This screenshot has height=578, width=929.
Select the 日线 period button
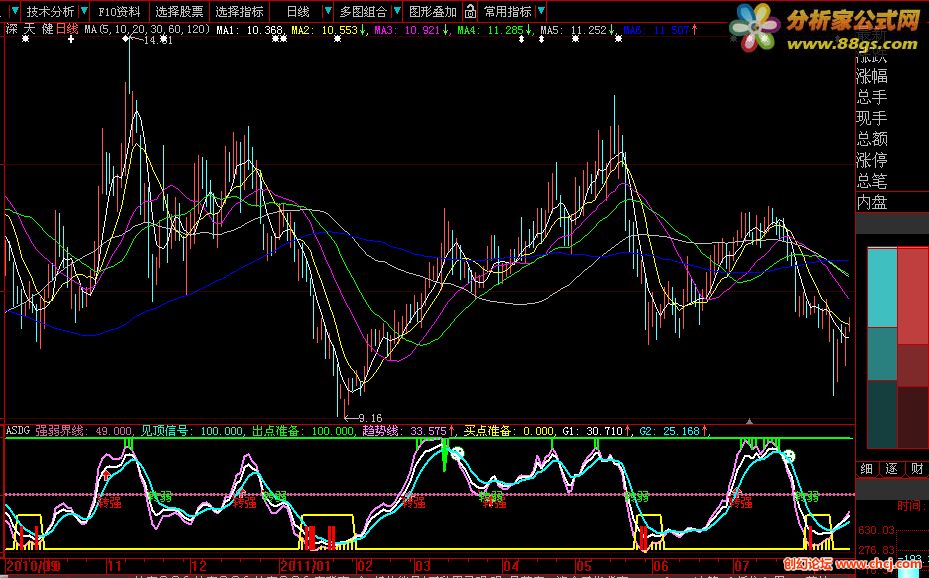tap(297, 11)
